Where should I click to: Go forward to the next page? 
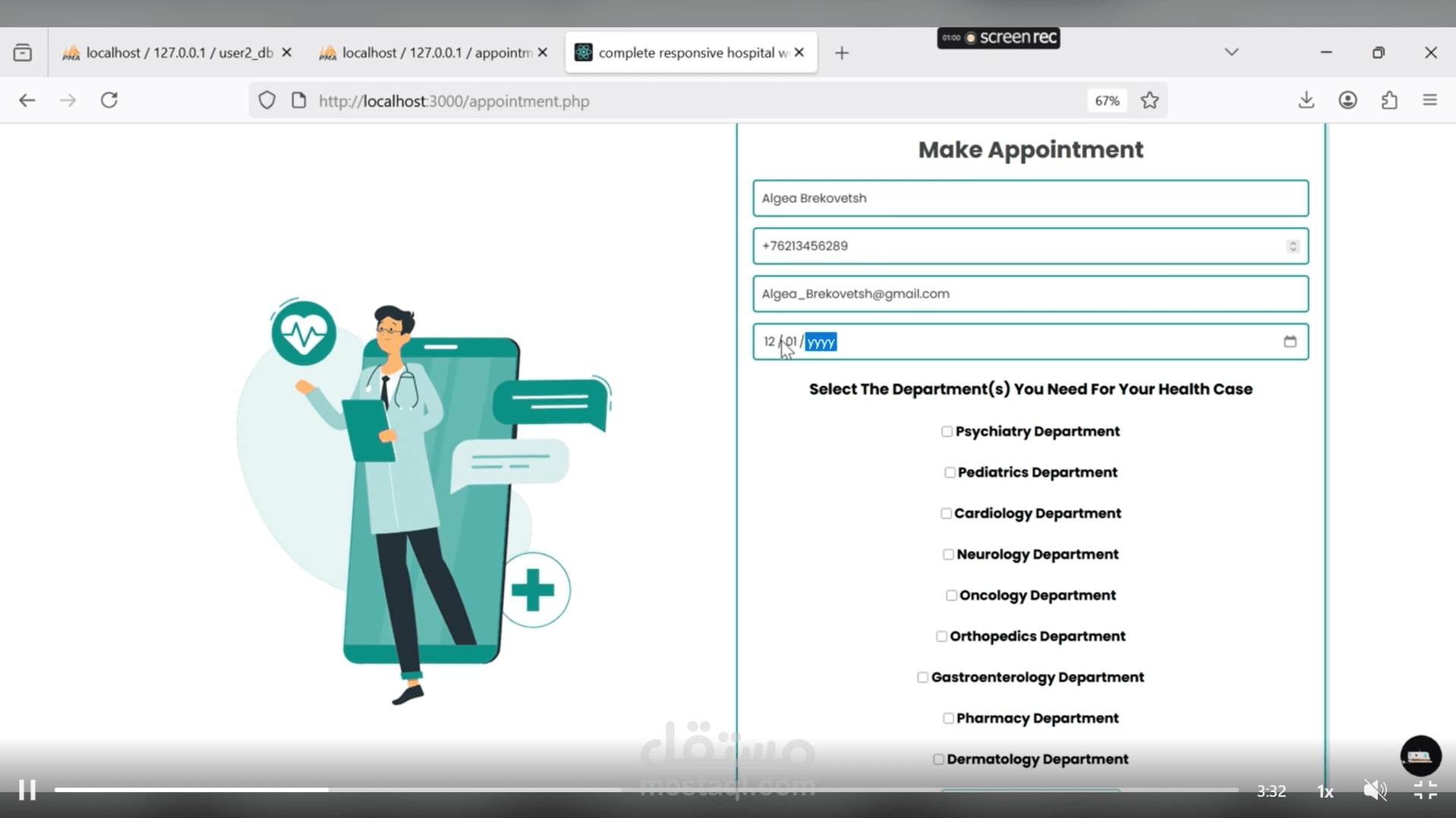(x=68, y=100)
